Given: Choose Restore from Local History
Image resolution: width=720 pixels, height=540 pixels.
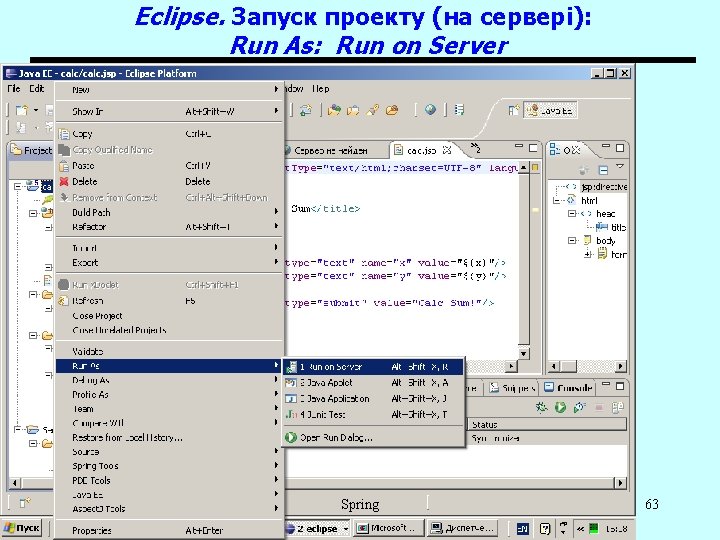Looking at the screenshot, I should (169, 438).
